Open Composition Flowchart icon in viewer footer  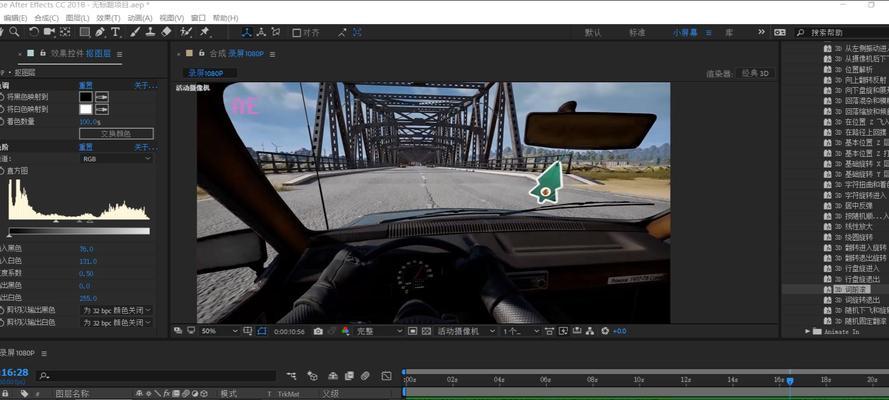point(590,331)
